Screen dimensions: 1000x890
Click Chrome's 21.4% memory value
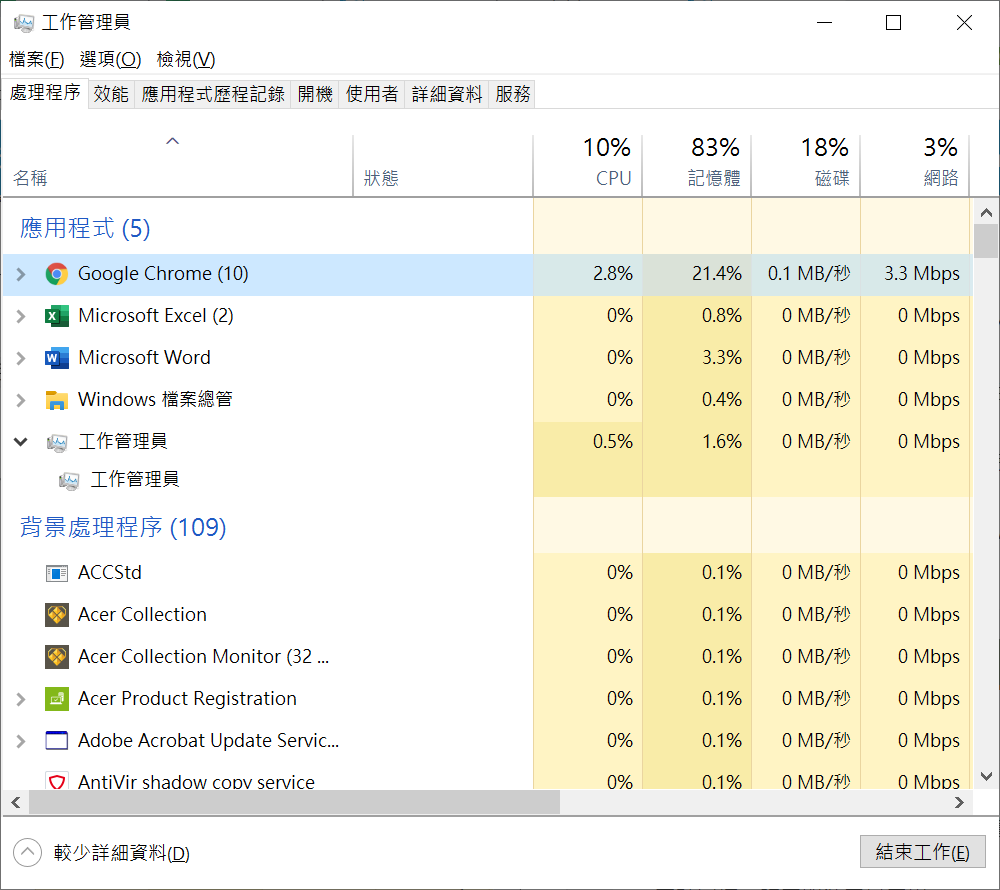(x=716, y=274)
